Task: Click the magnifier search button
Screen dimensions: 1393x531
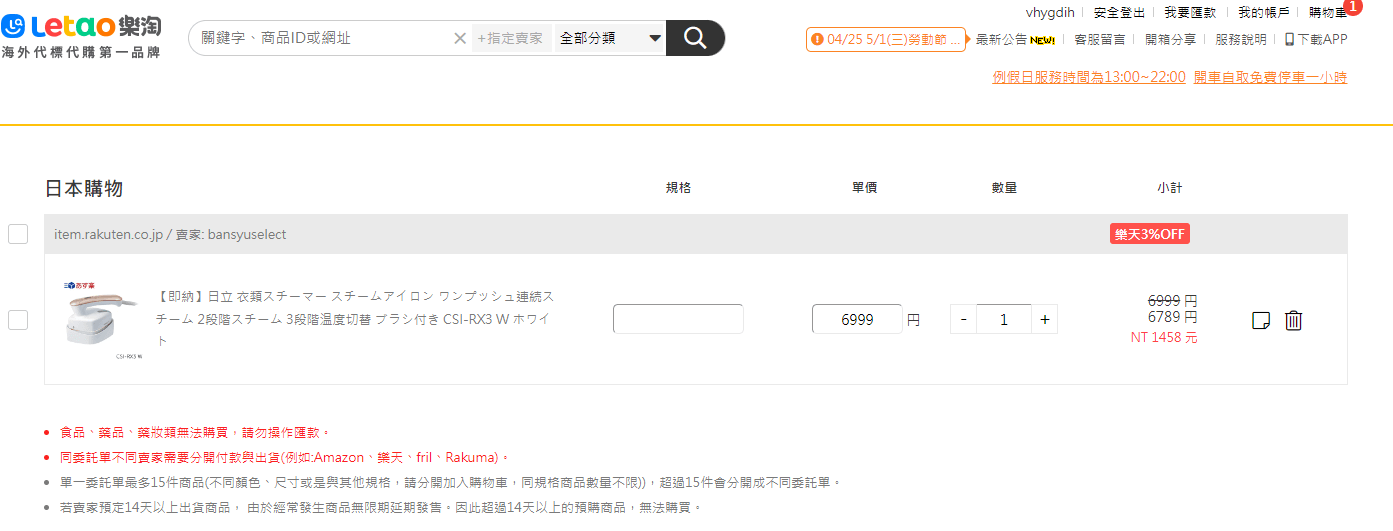Action: coord(695,38)
